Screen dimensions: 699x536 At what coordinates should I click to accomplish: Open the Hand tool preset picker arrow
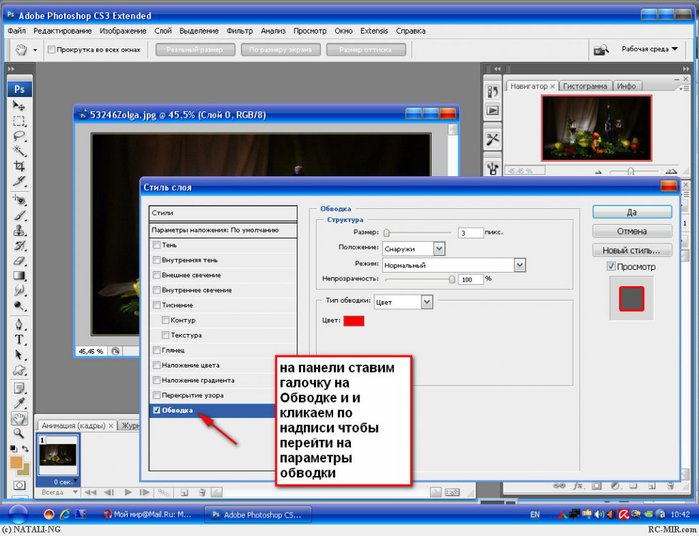[35, 50]
